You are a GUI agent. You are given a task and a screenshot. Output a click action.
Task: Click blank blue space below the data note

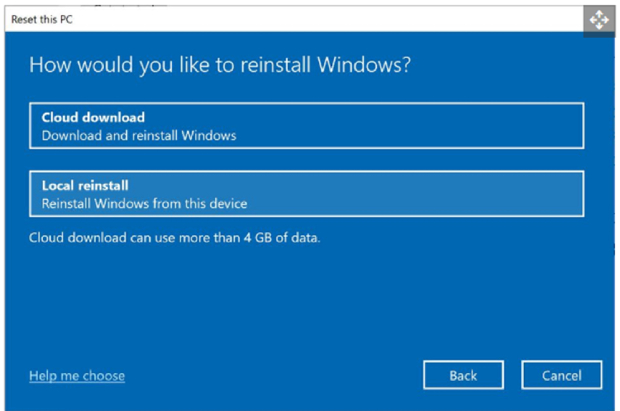click(x=300, y=300)
